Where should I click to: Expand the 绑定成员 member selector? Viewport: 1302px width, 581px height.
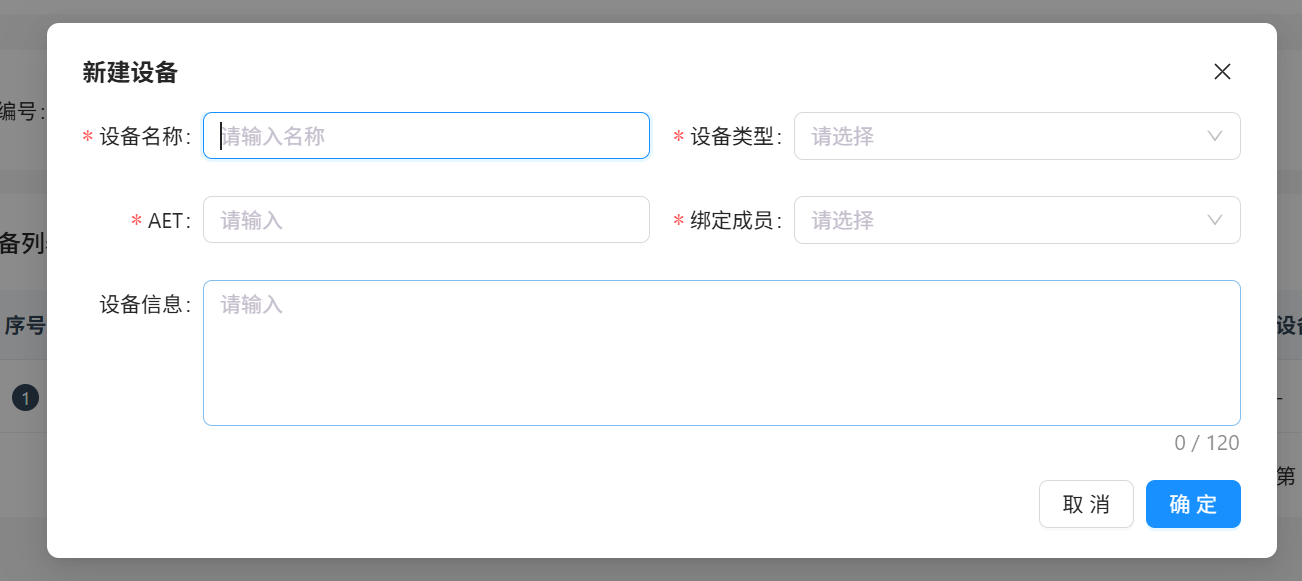pyautogui.click(x=1017, y=220)
